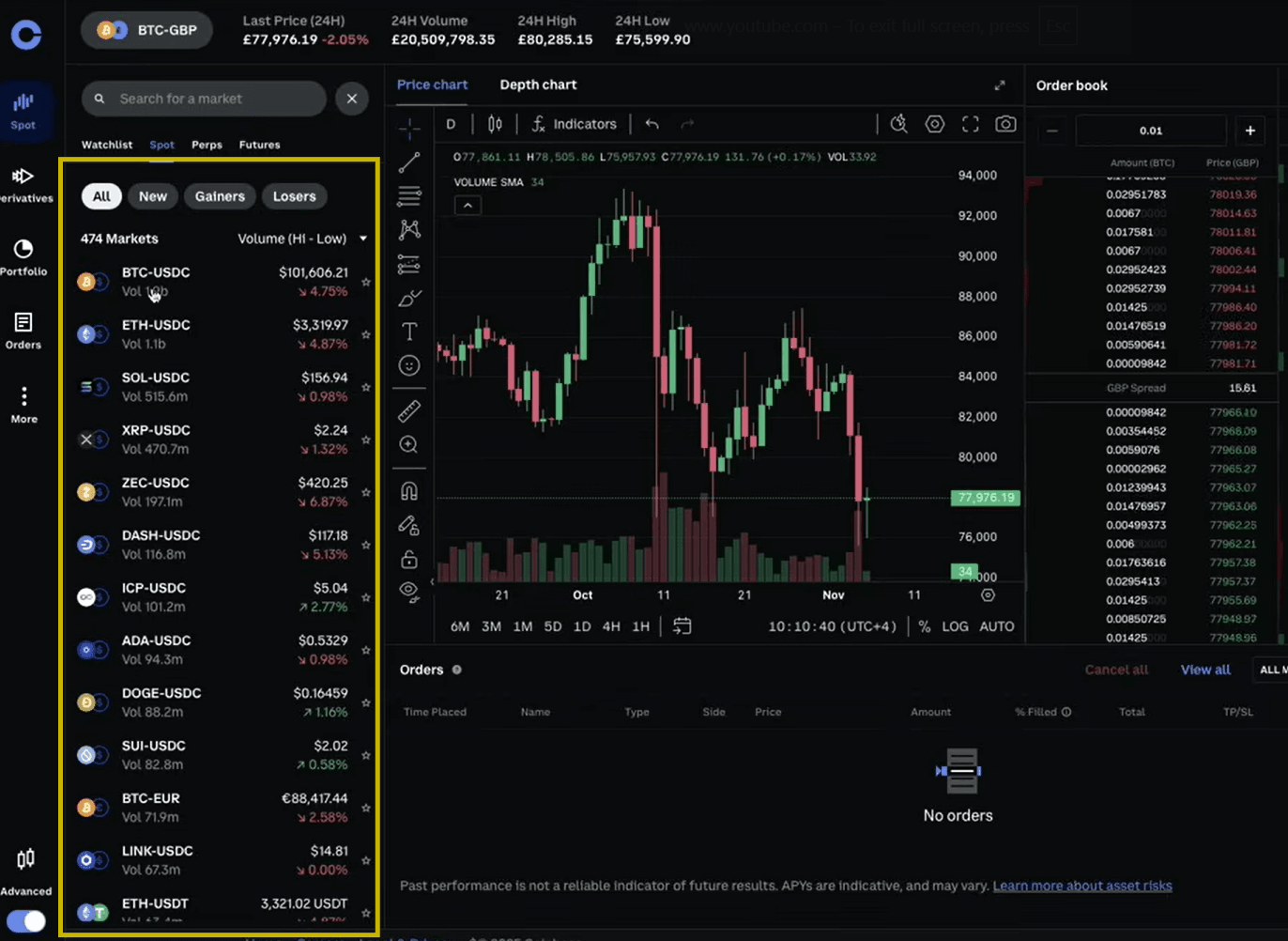
Task: Toggle the Advanced mode switch
Action: point(25,920)
